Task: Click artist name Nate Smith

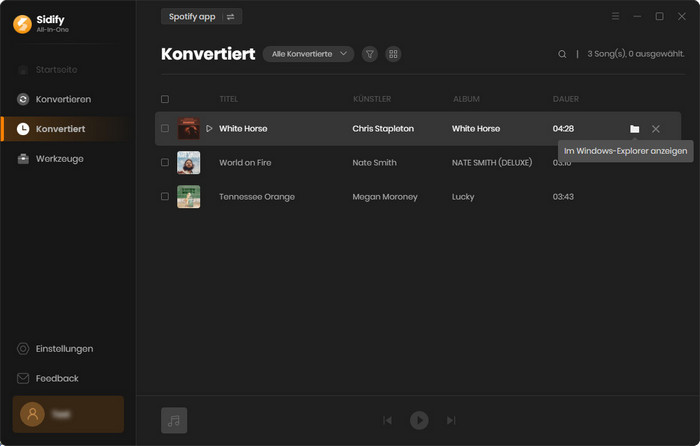Action: [x=374, y=163]
